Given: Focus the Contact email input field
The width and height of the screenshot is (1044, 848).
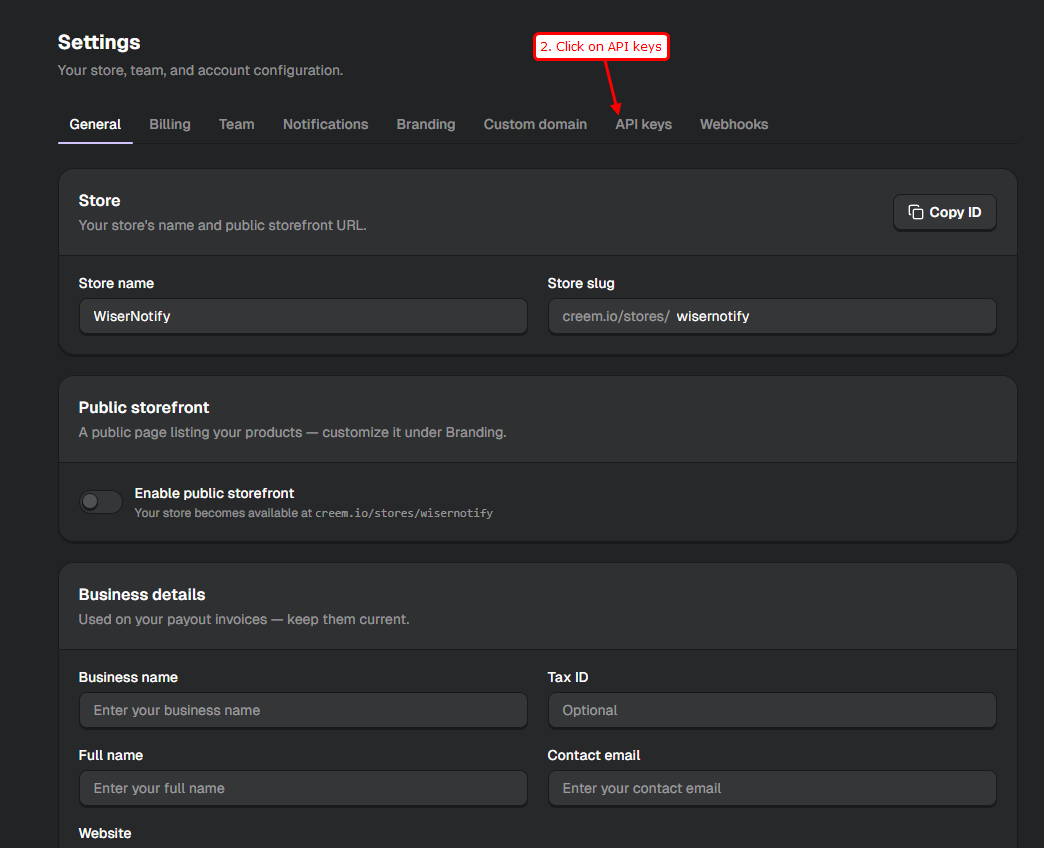Looking at the screenshot, I should 772,788.
